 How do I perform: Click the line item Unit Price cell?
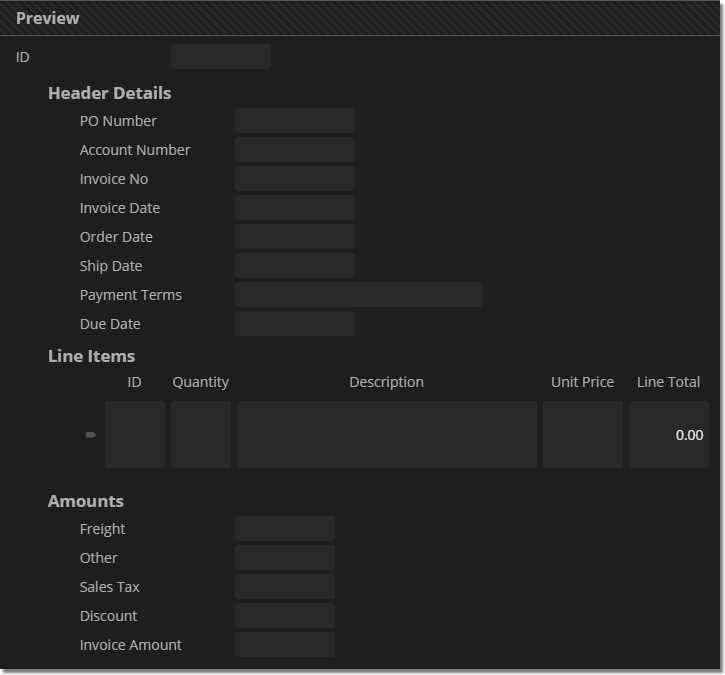(x=583, y=435)
